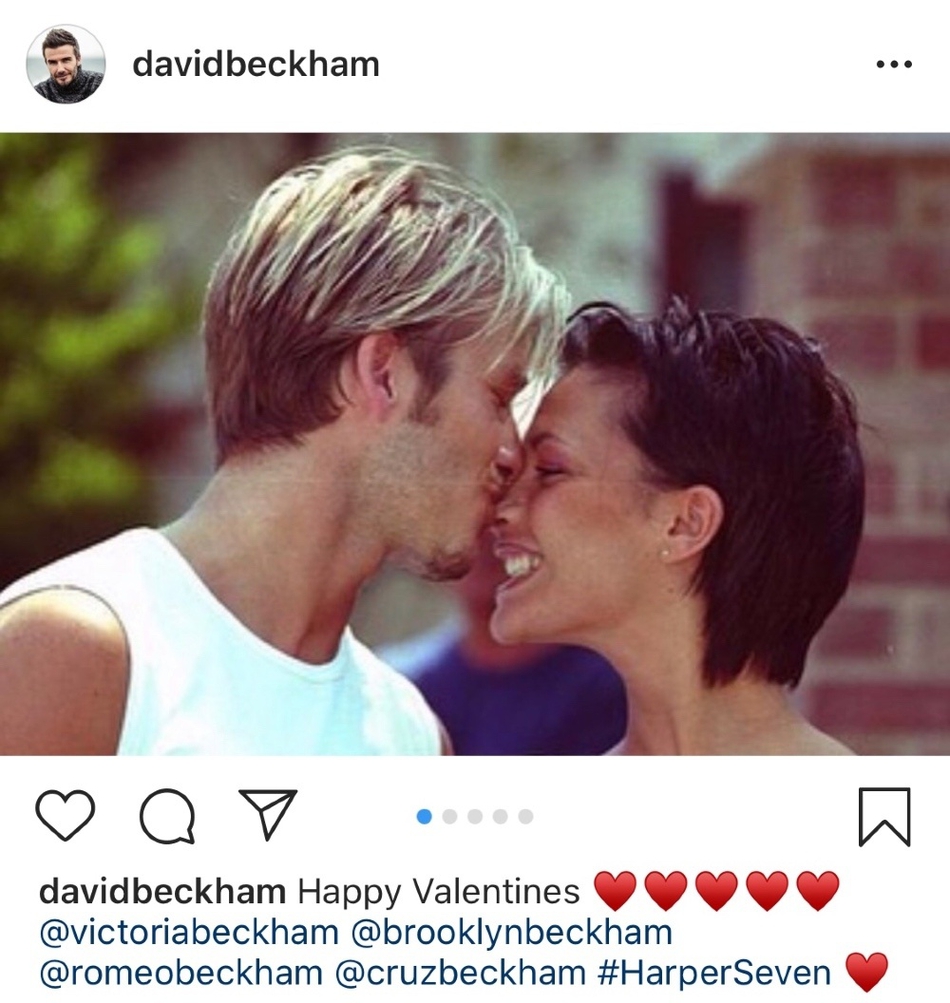Open comments with the speech bubble icon
The image size is (950, 1003).
[x=167, y=816]
